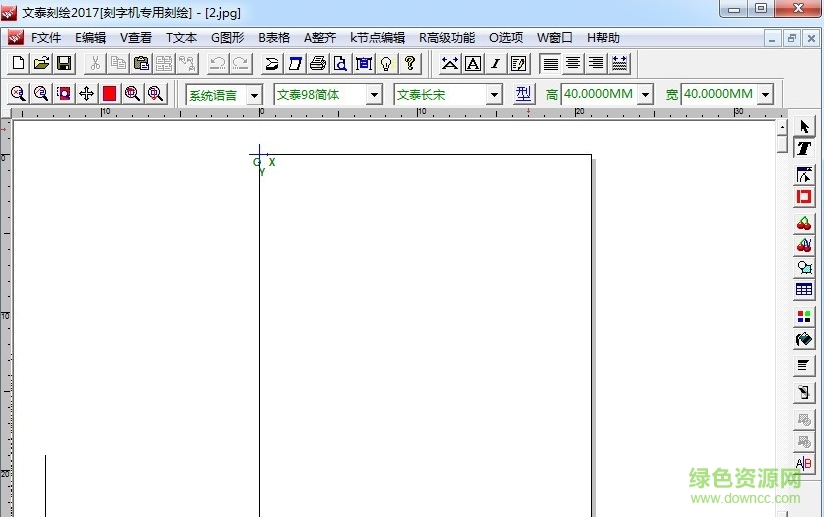The height and width of the screenshot is (517, 824).
Task: Click the paint bucket fill tool
Action: [x=804, y=340]
